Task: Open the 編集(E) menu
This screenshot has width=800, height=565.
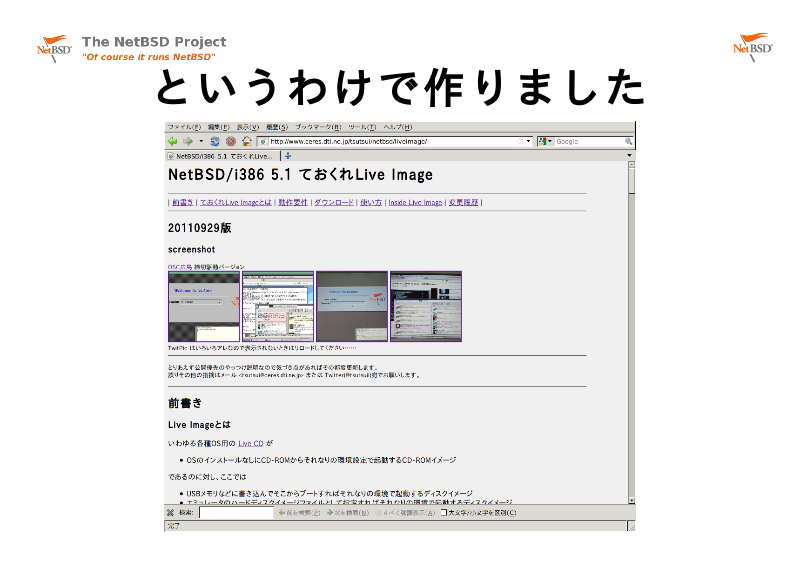Action: [218, 127]
